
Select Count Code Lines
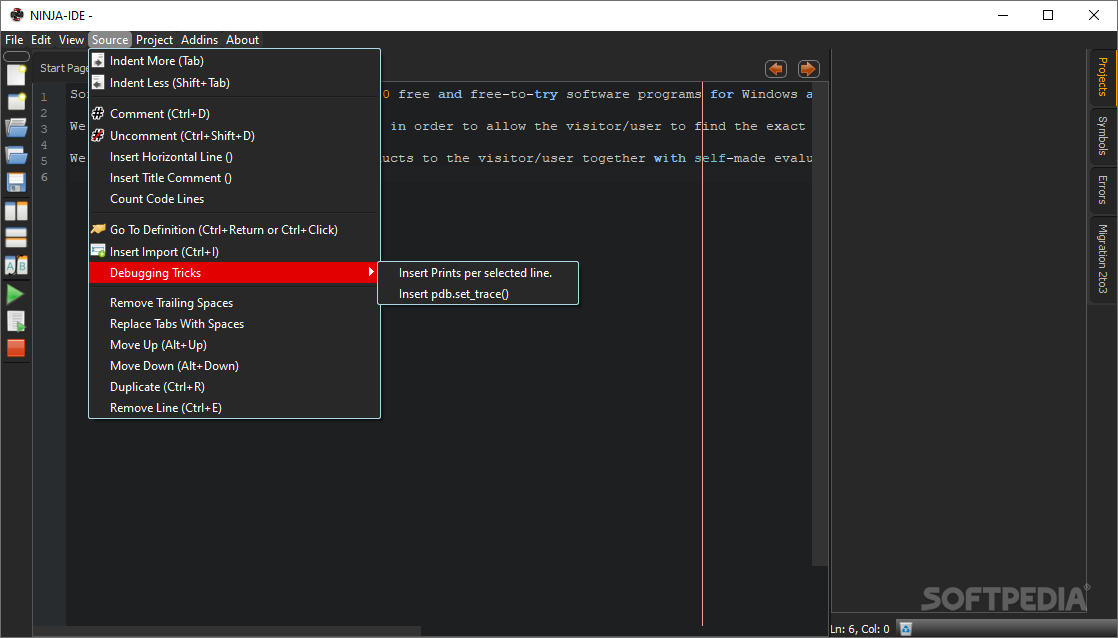tap(234, 199)
